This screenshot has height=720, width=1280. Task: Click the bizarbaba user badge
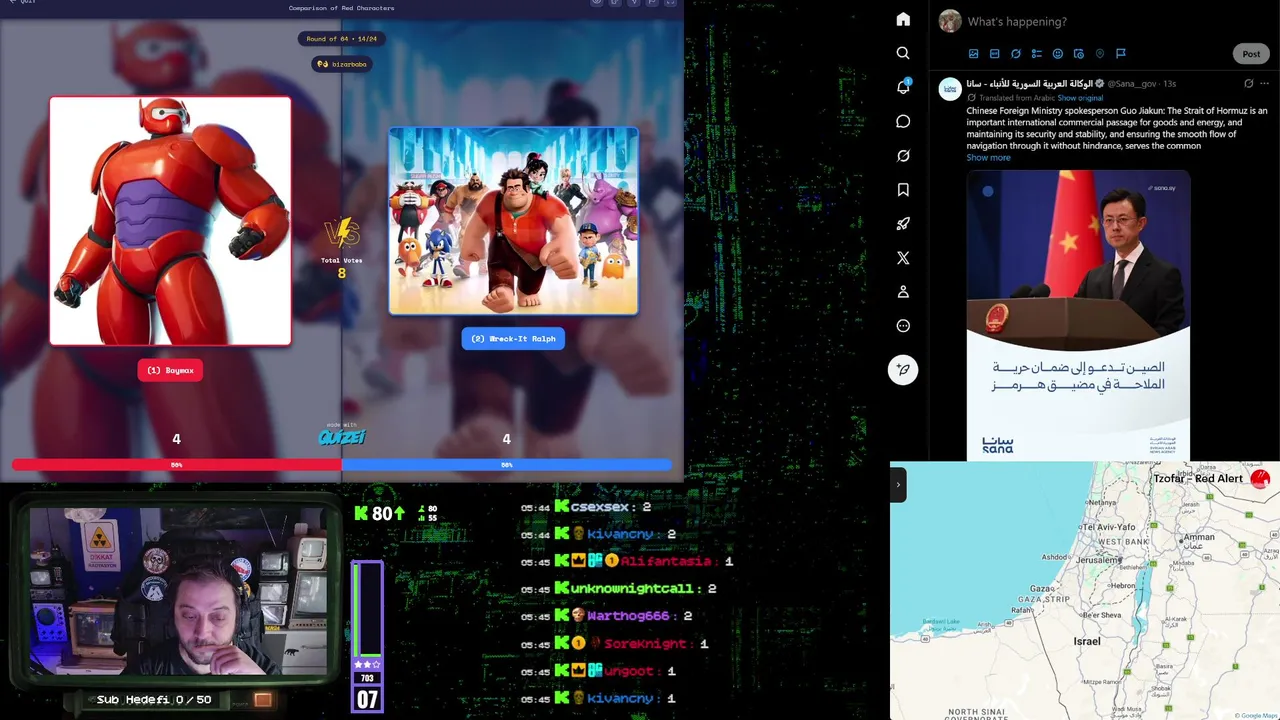(341, 64)
